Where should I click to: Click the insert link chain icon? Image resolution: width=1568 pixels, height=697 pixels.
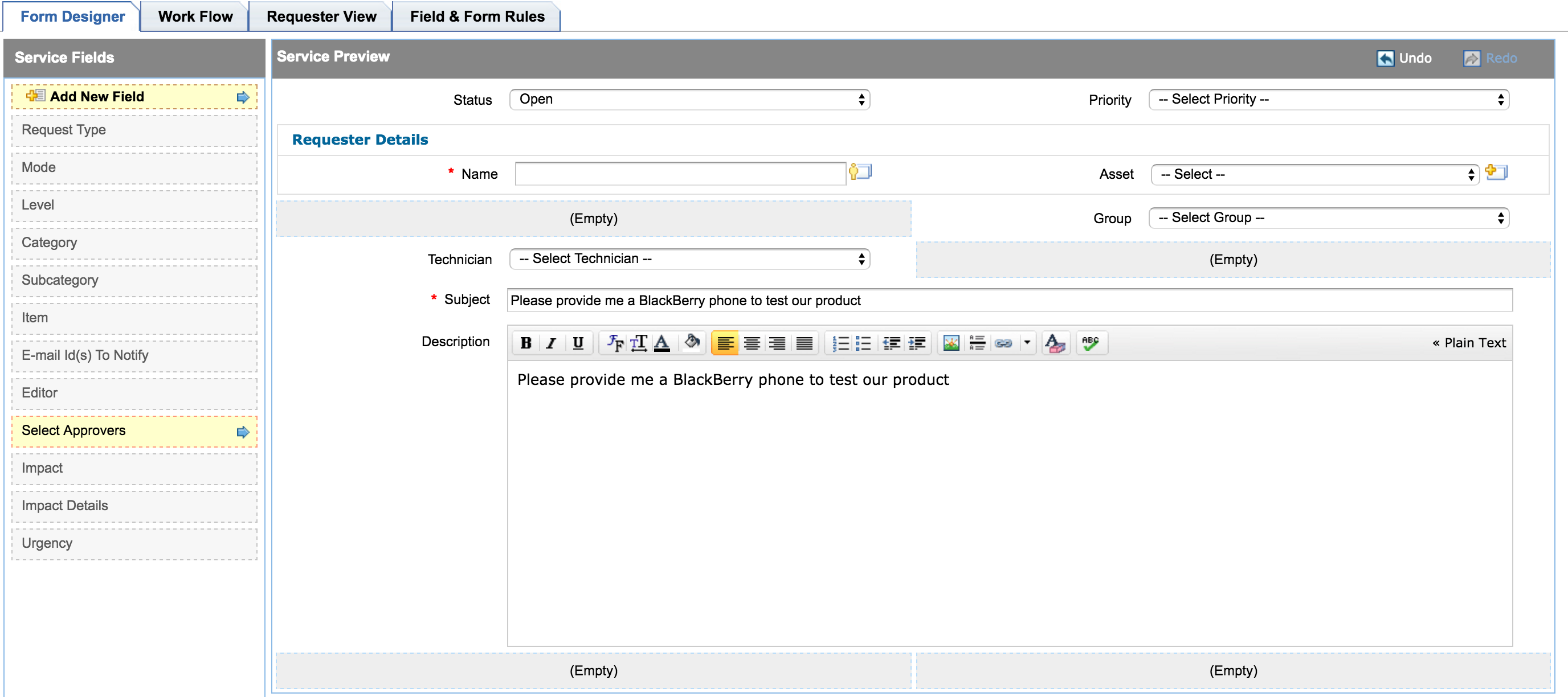[1003, 343]
